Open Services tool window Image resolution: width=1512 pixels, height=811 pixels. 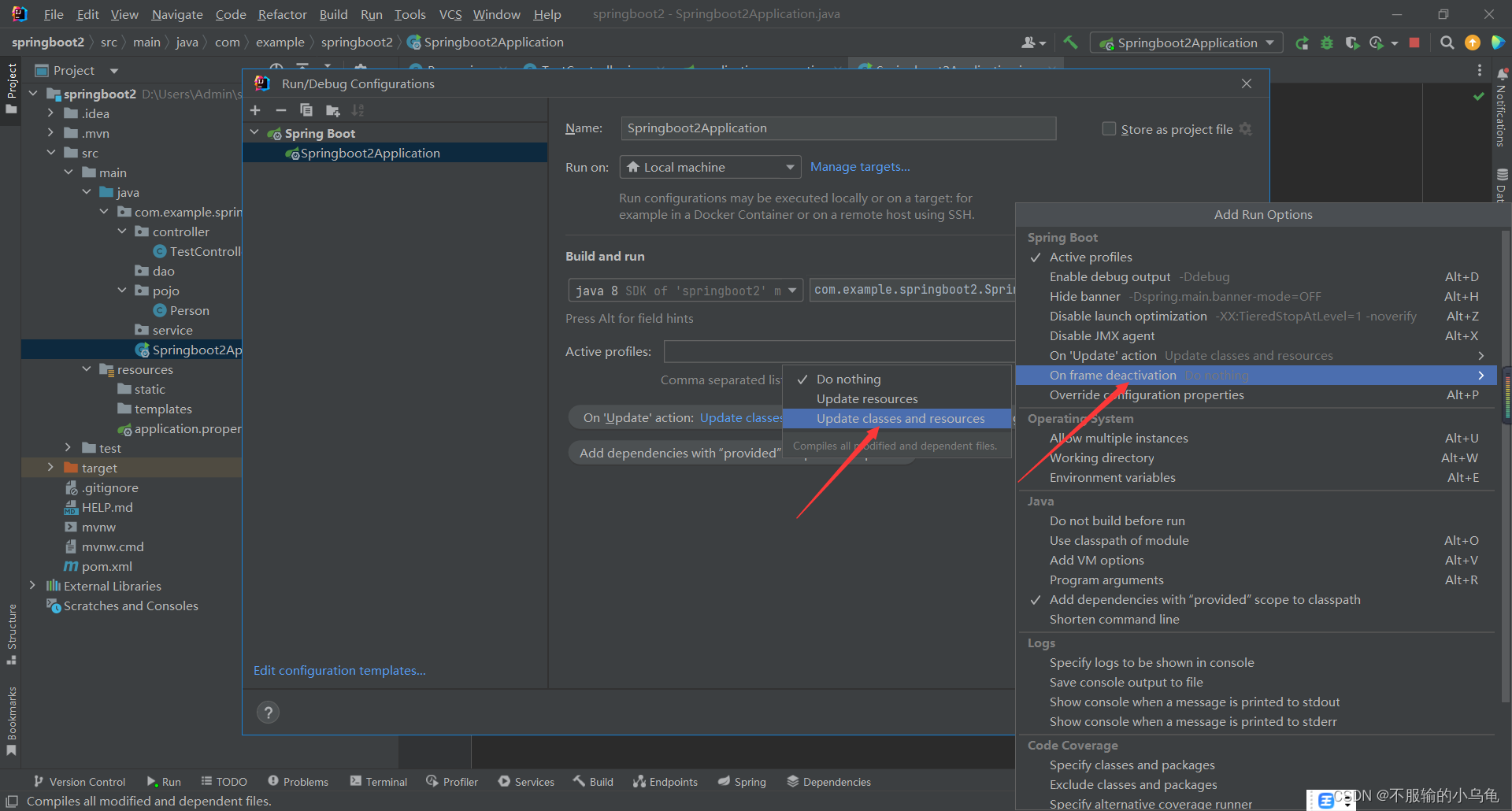(x=526, y=781)
